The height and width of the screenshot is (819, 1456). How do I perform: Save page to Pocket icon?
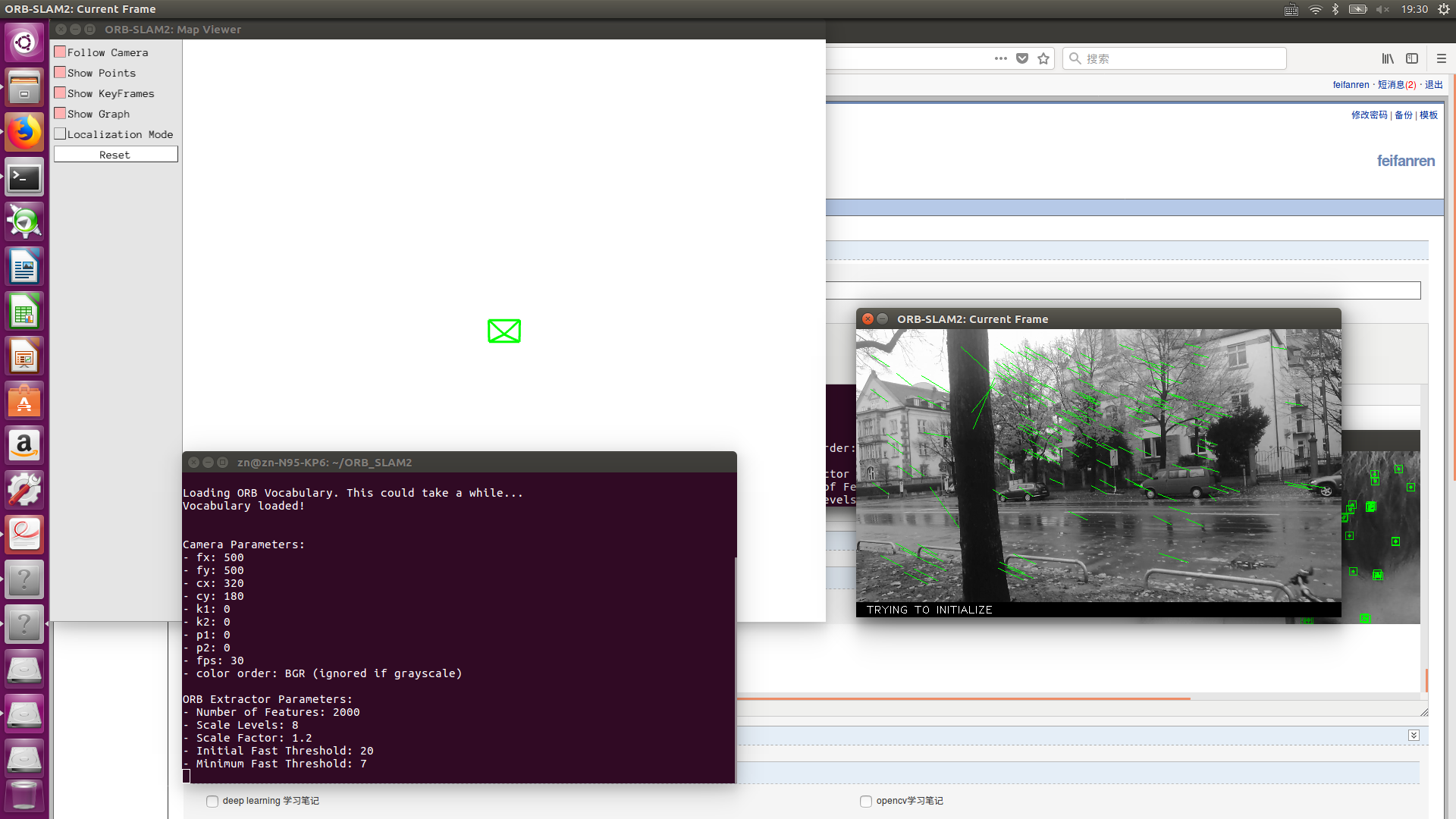[x=1022, y=58]
